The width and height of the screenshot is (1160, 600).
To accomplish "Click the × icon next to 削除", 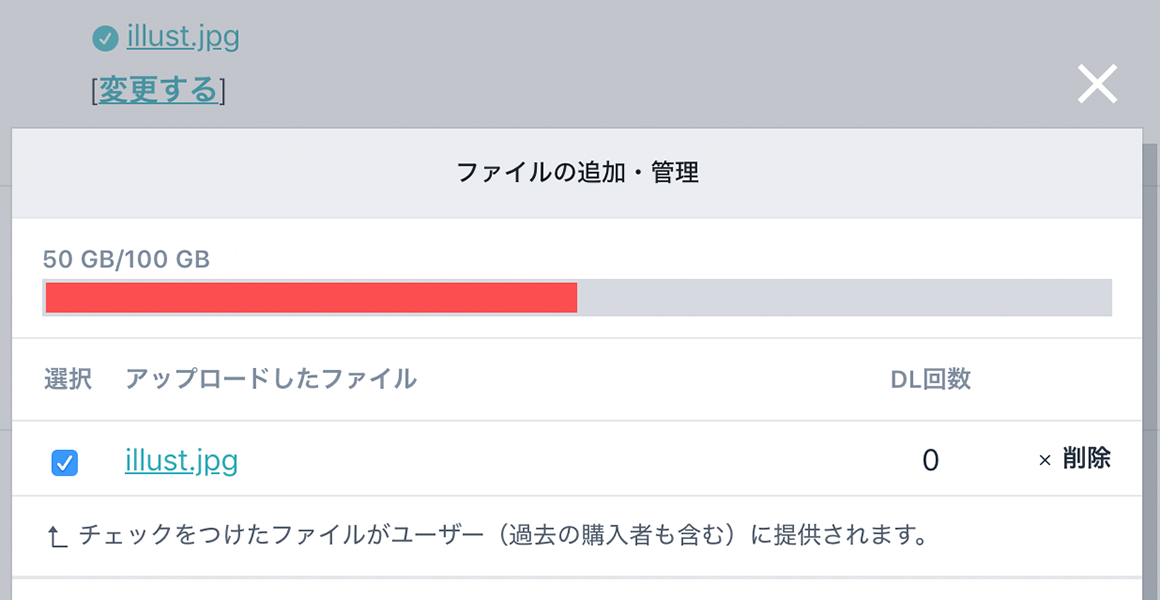I will click(x=1045, y=461).
